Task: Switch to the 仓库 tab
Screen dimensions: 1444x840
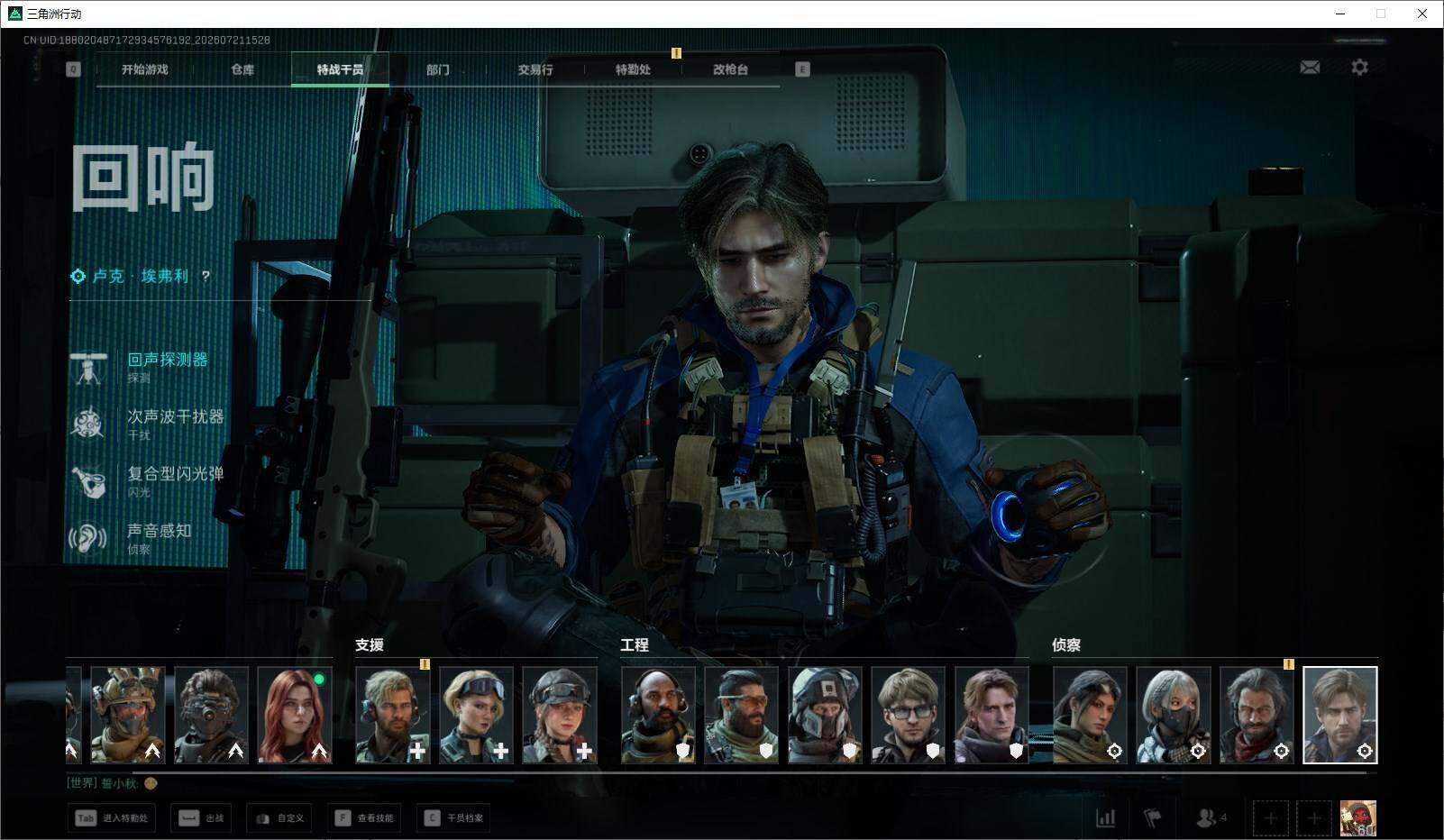Action: (x=242, y=69)
